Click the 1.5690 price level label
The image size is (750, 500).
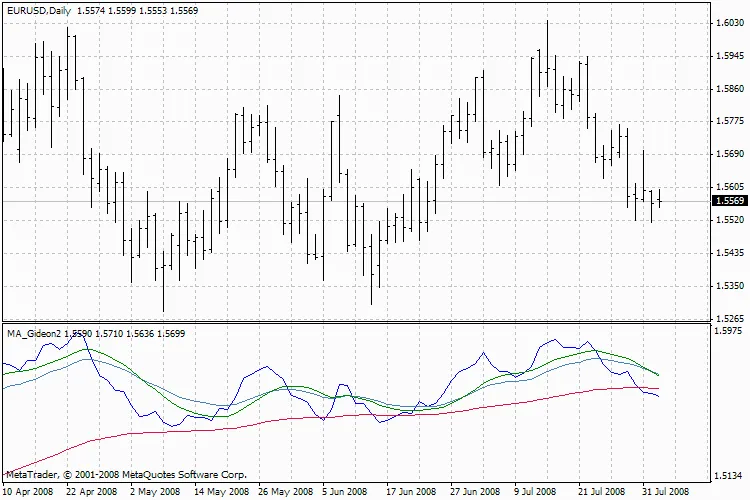(x=728, y=154)
